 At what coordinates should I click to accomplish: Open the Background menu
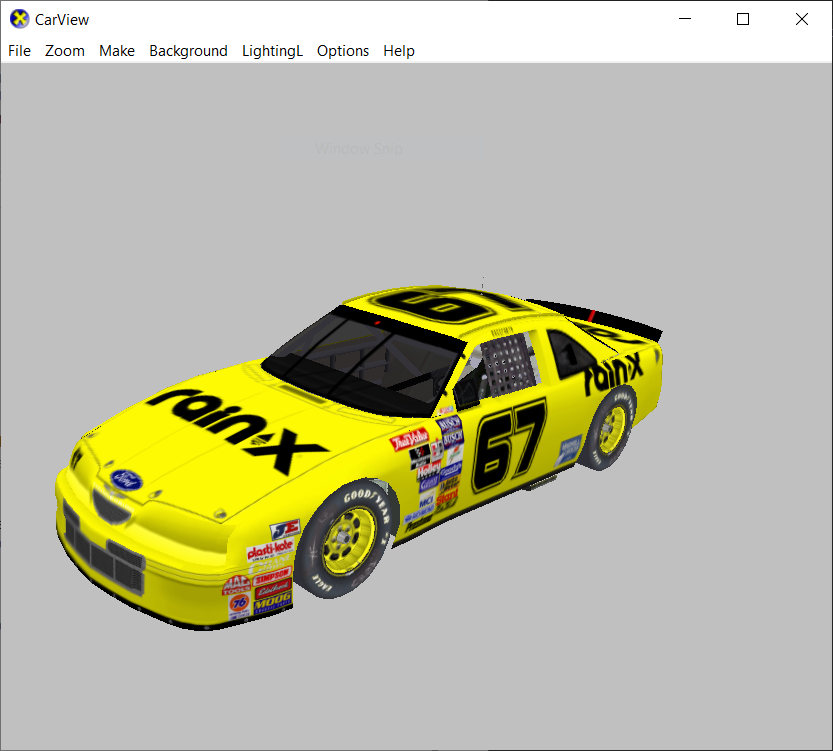tap(188, 51)
